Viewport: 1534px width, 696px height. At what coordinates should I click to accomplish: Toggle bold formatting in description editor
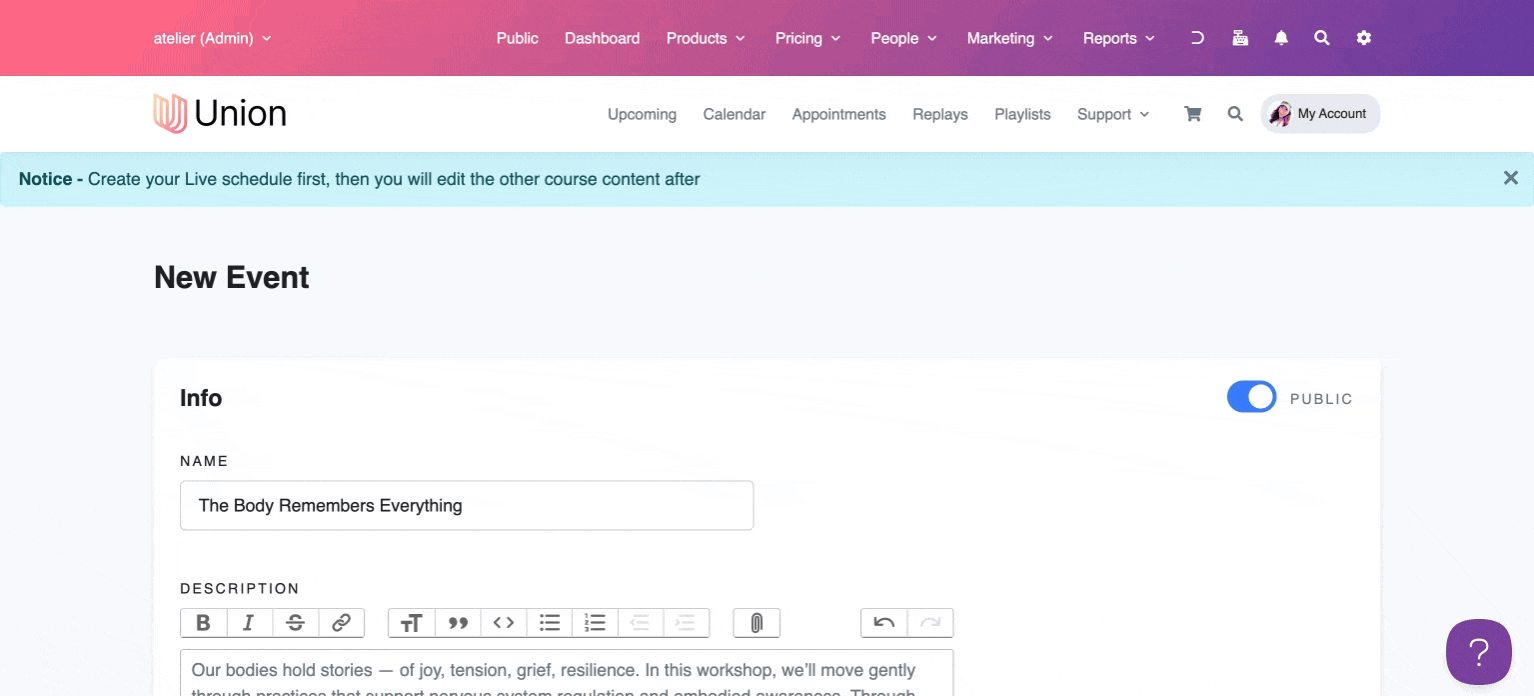coord(204,623)
